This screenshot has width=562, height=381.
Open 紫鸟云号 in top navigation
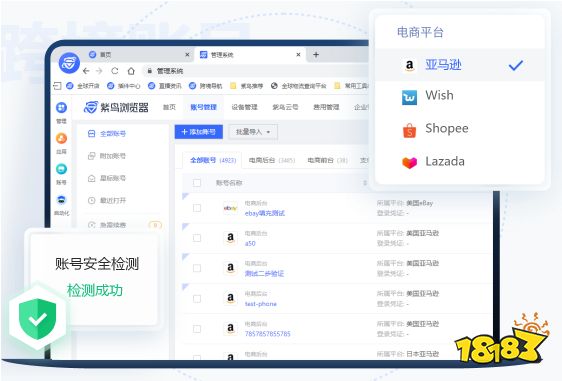(x=285, y=107)
